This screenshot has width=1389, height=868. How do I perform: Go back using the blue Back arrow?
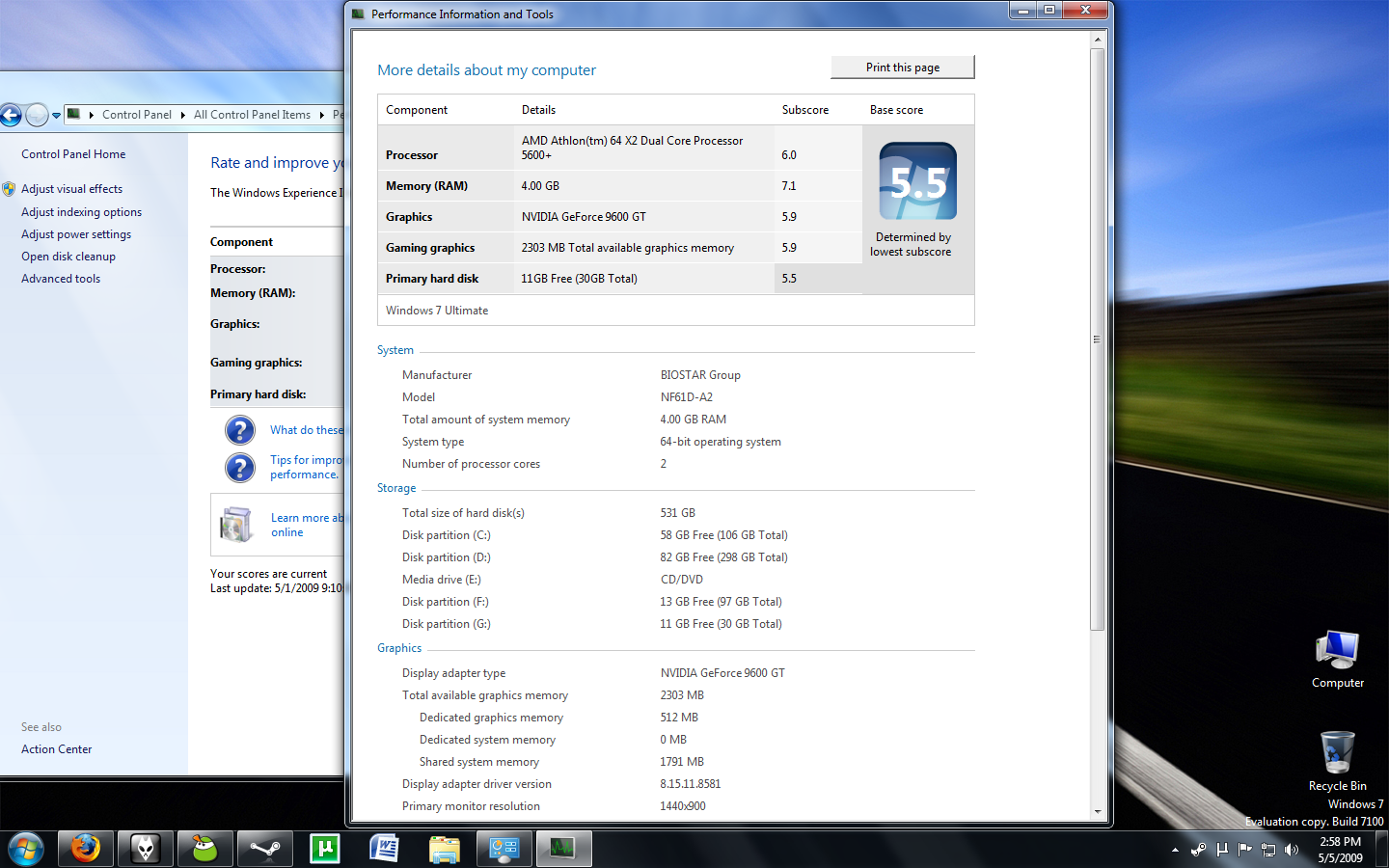click(11, 115)
